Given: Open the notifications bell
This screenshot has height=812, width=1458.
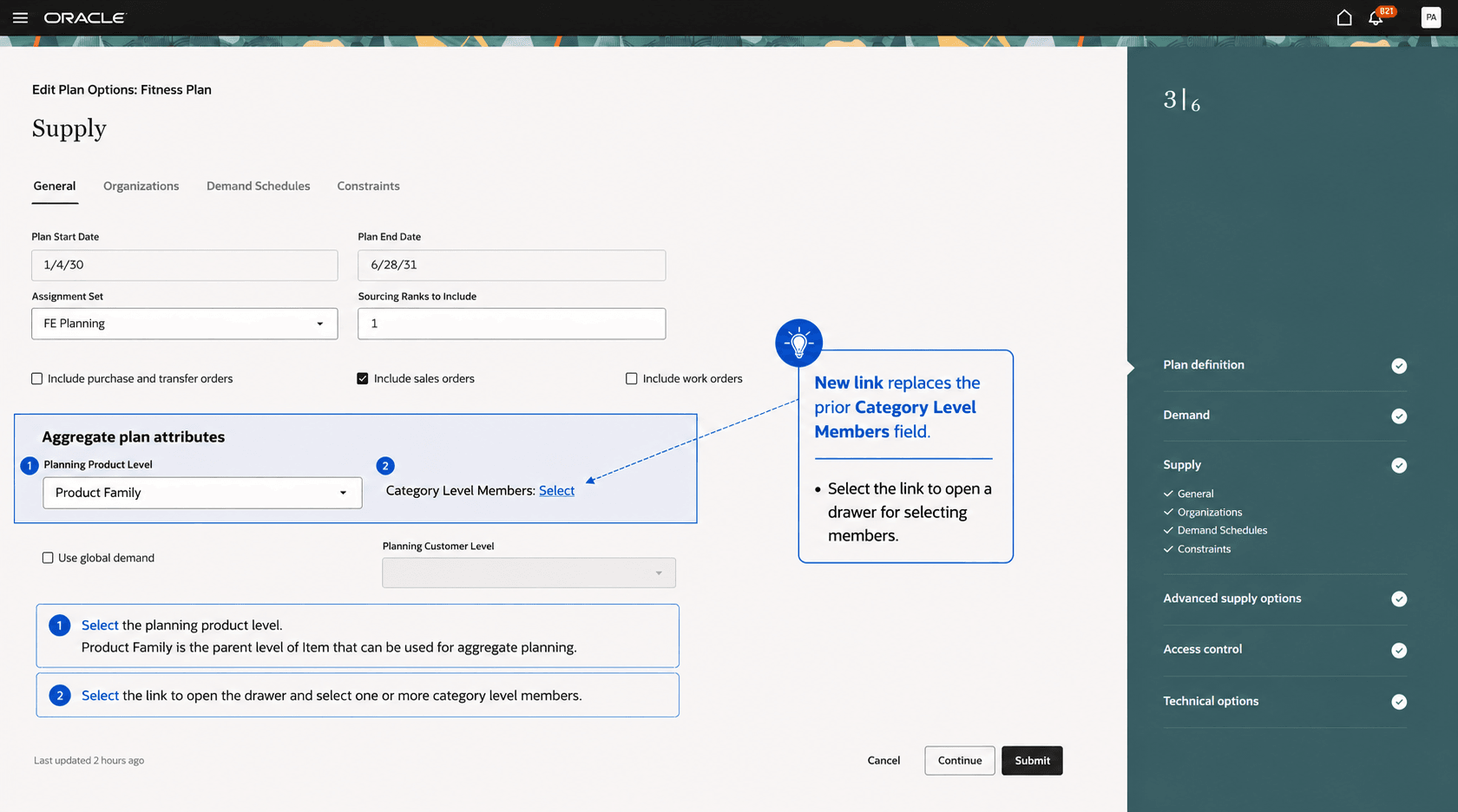Looking at the screenshot, I should pyautogui.click(x=1376, y=17).
